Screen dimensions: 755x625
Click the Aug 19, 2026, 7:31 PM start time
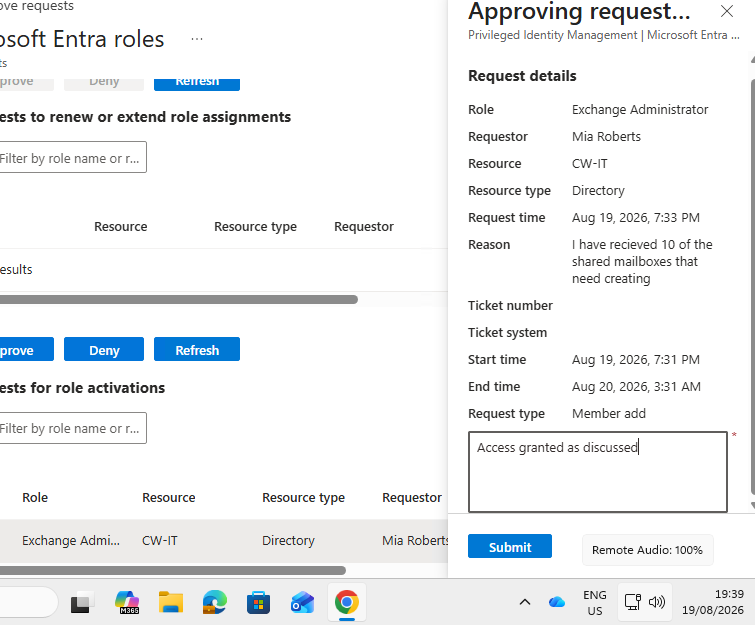(636, 360)
